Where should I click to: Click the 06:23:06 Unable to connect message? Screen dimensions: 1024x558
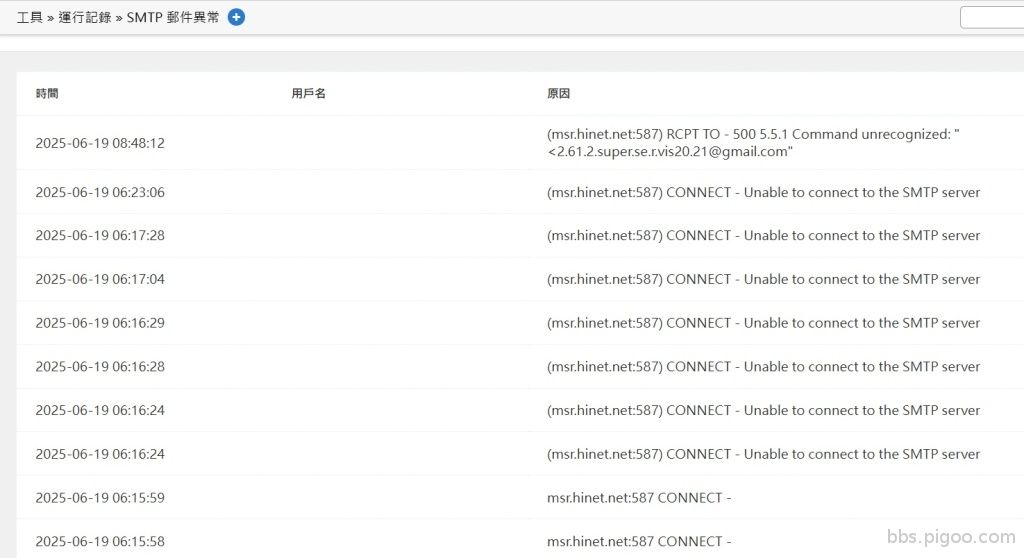[x=763, y=192]
